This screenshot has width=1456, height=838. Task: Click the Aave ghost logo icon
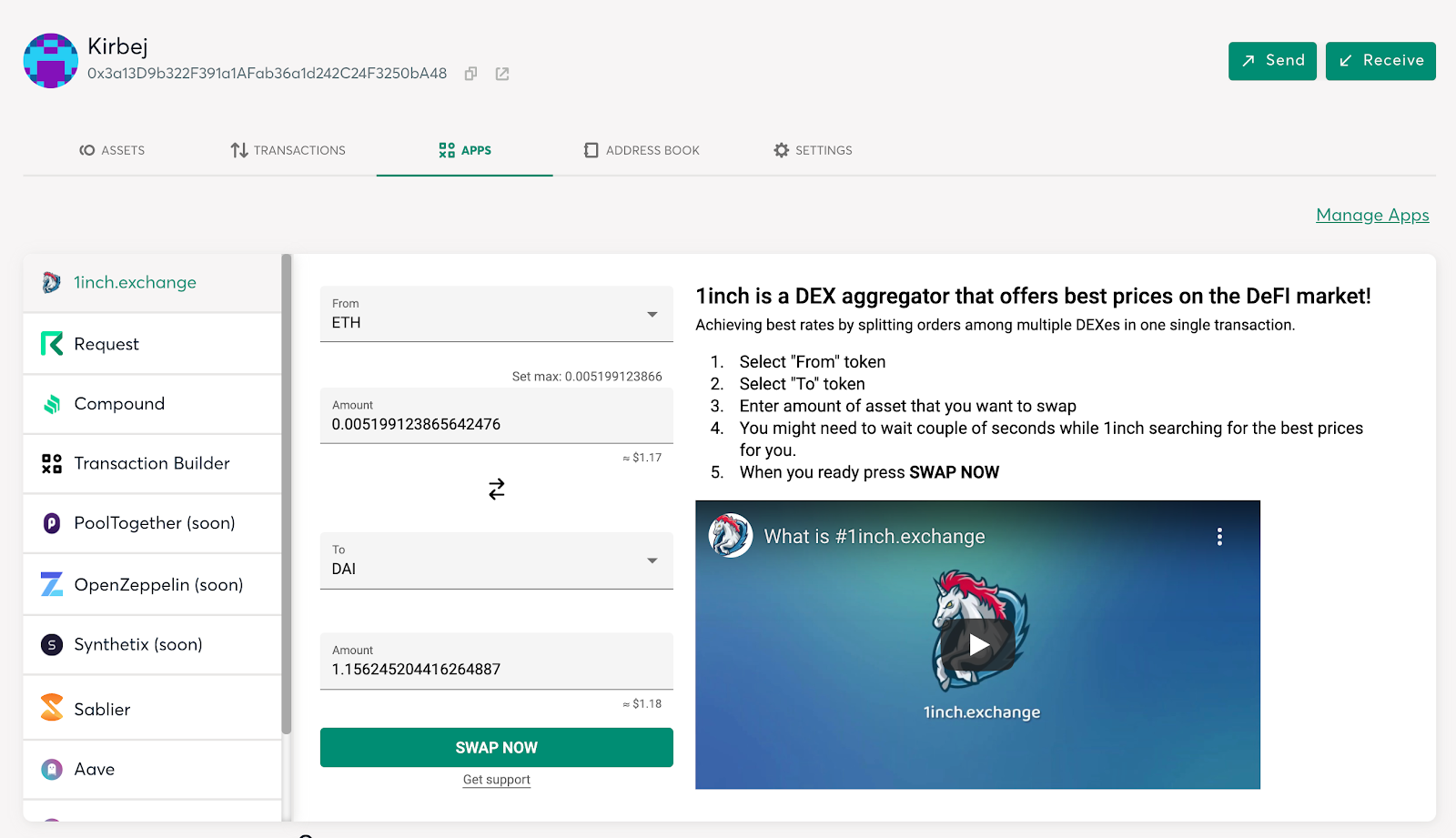[x=52, y=770]
